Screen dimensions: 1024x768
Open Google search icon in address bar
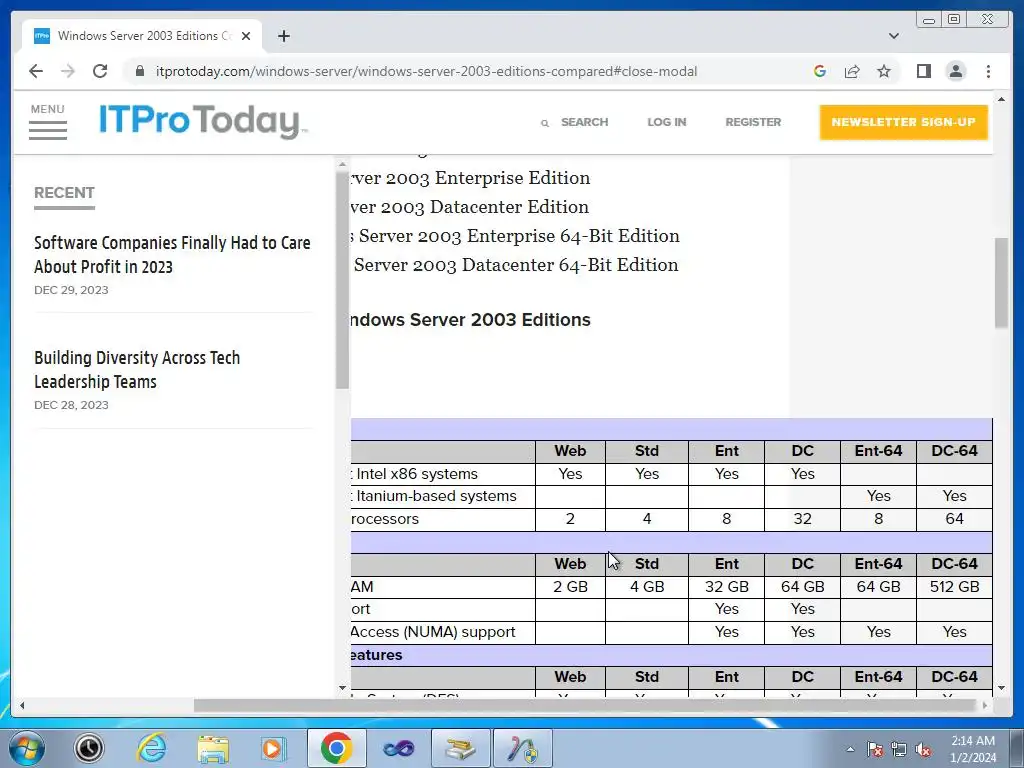tap(820, 71)
